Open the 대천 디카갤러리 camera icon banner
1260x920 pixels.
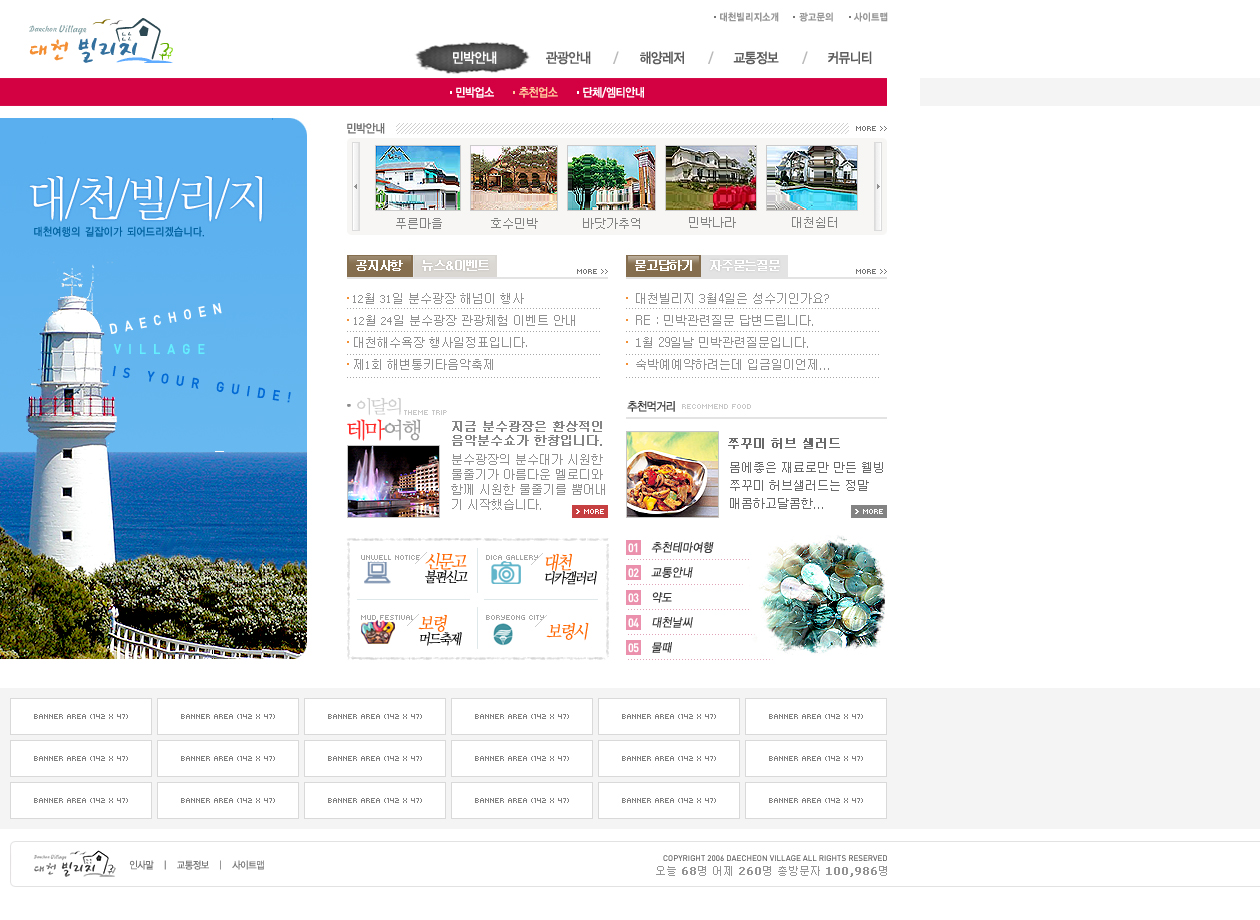[541, 569]
